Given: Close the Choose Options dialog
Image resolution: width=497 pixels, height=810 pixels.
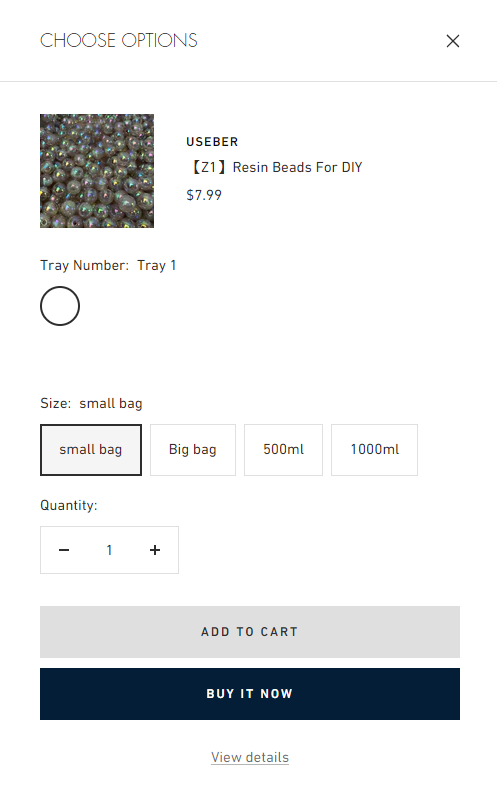Looking at the screenshot, I should [453, 41].
